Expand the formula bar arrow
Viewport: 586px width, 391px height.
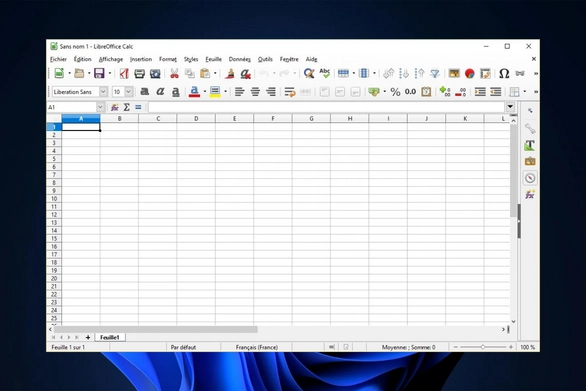click(x=511, y=107)
